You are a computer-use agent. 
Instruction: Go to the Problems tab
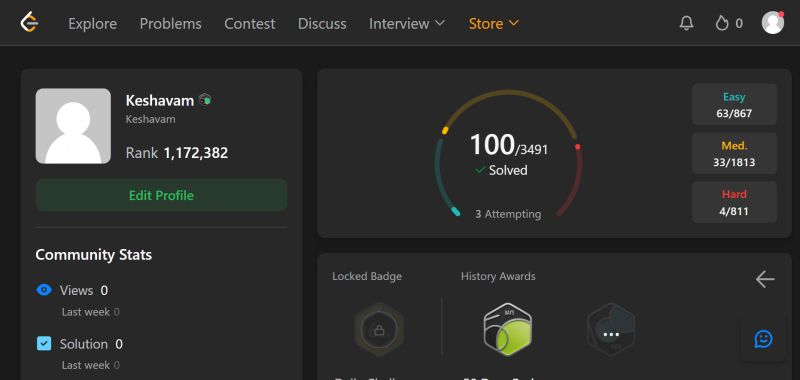[170, 23]
